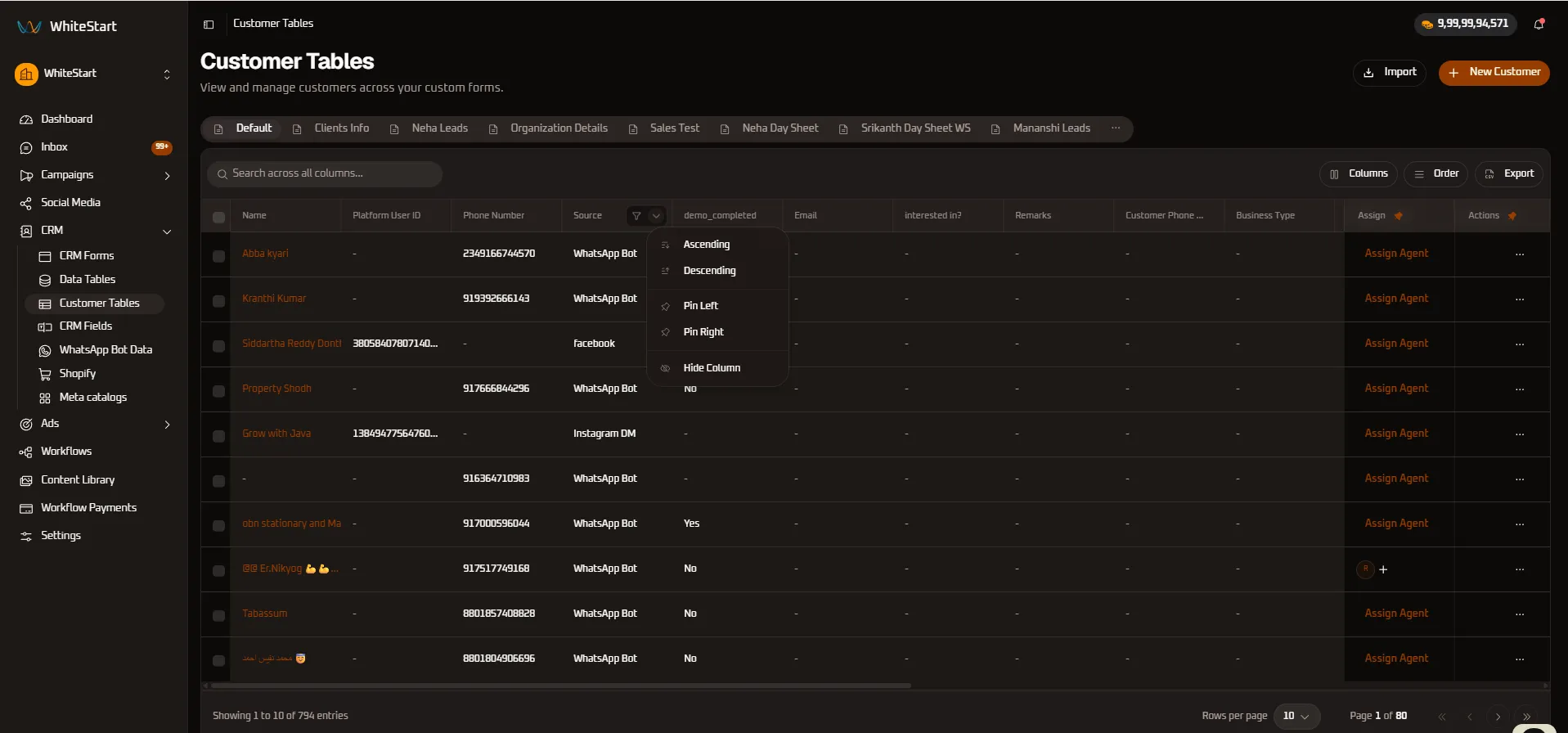Open row actions menu for Tabassum
This screenshot has height=733, width=1568.
point(1520,614)
